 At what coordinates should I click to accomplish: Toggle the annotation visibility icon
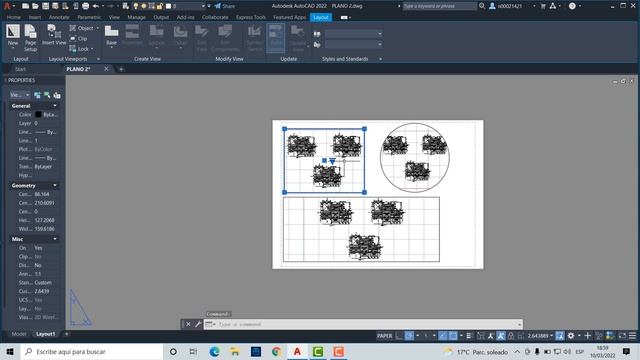point(491,336)
